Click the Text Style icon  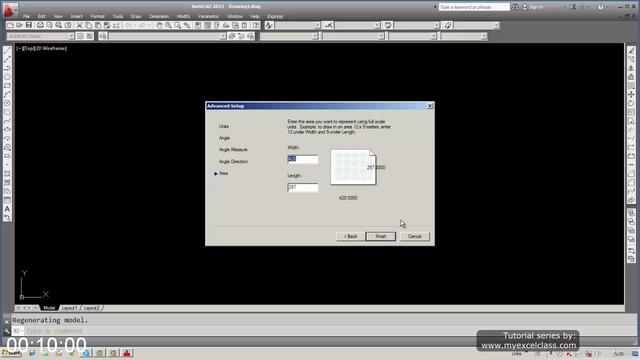click(x=269, y=25)
